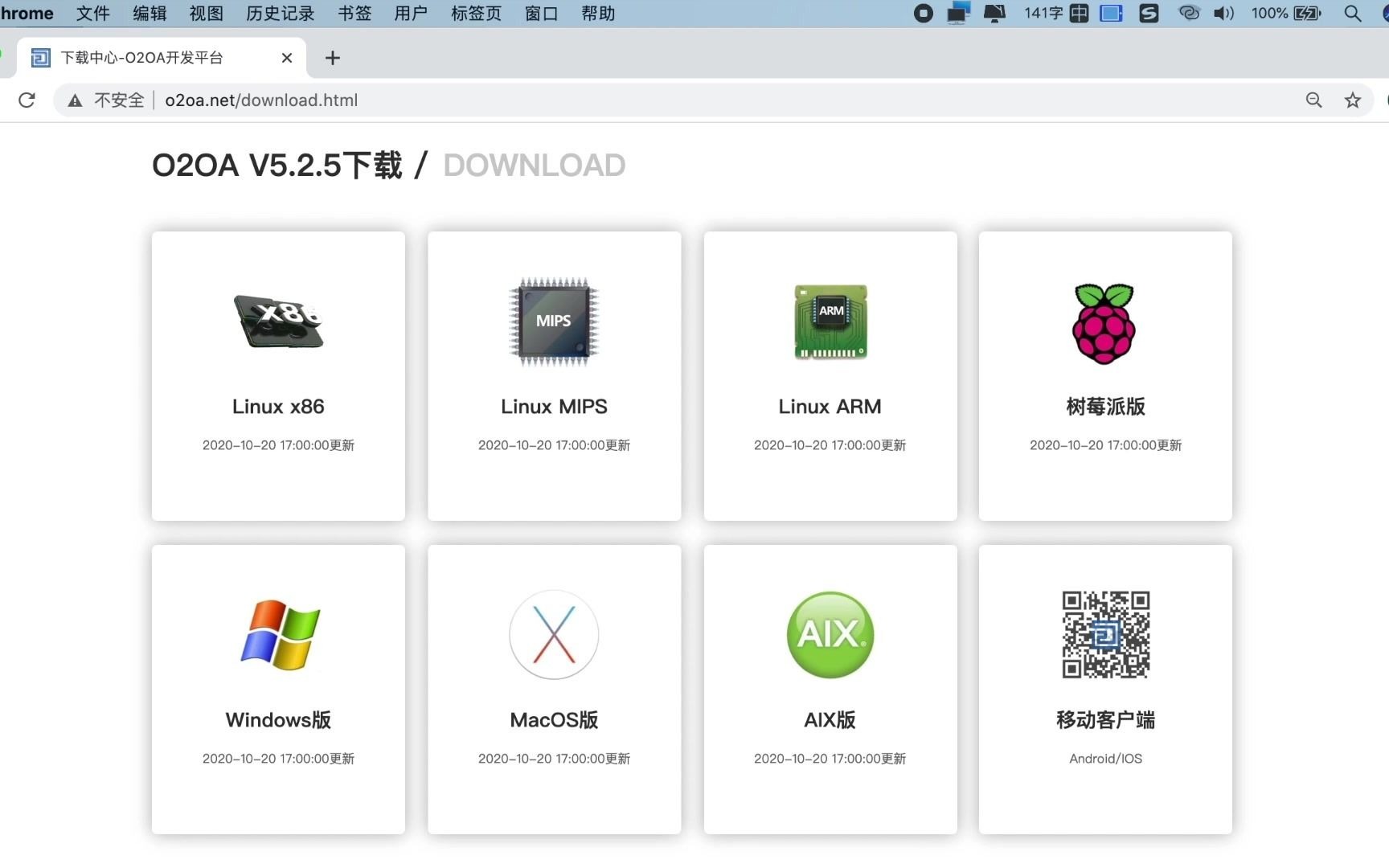Open the MacOS版 download link
The width and height of the screenshot is (1389, 868).
pyautogui.click(x=554, y=720)
